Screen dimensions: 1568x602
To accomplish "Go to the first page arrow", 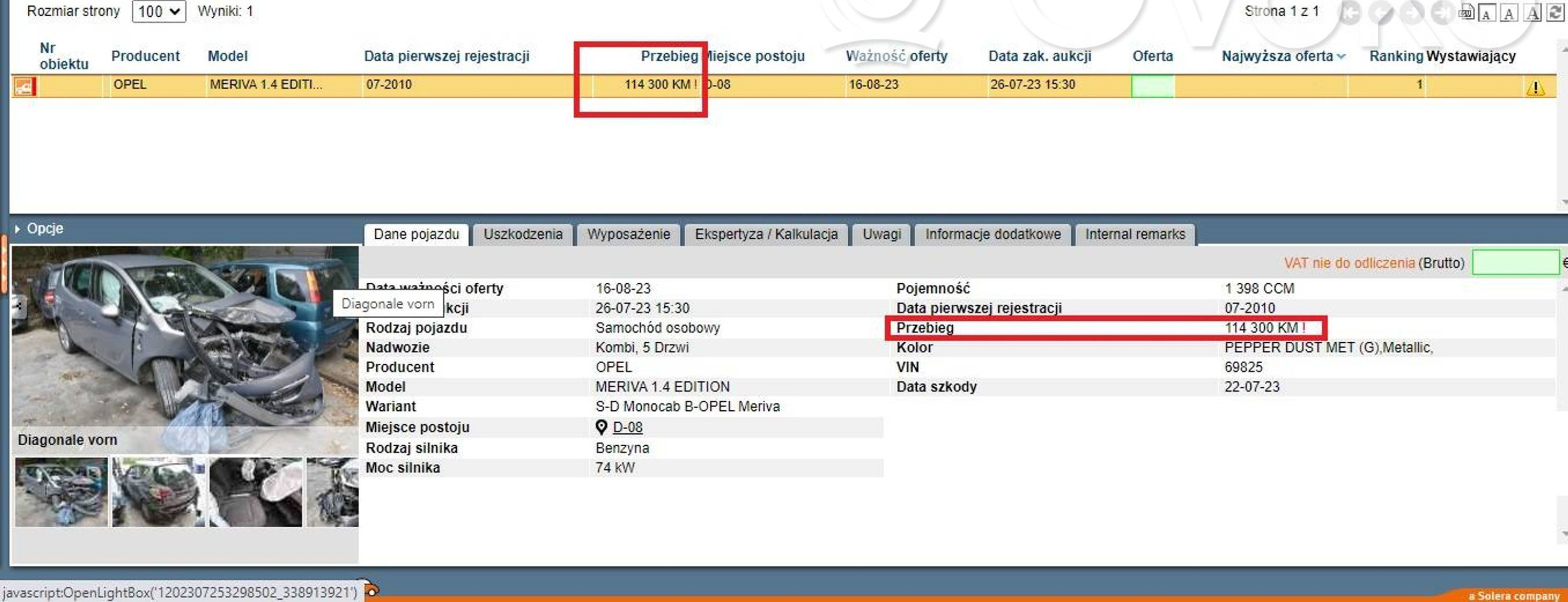I will click(1350, 13).
